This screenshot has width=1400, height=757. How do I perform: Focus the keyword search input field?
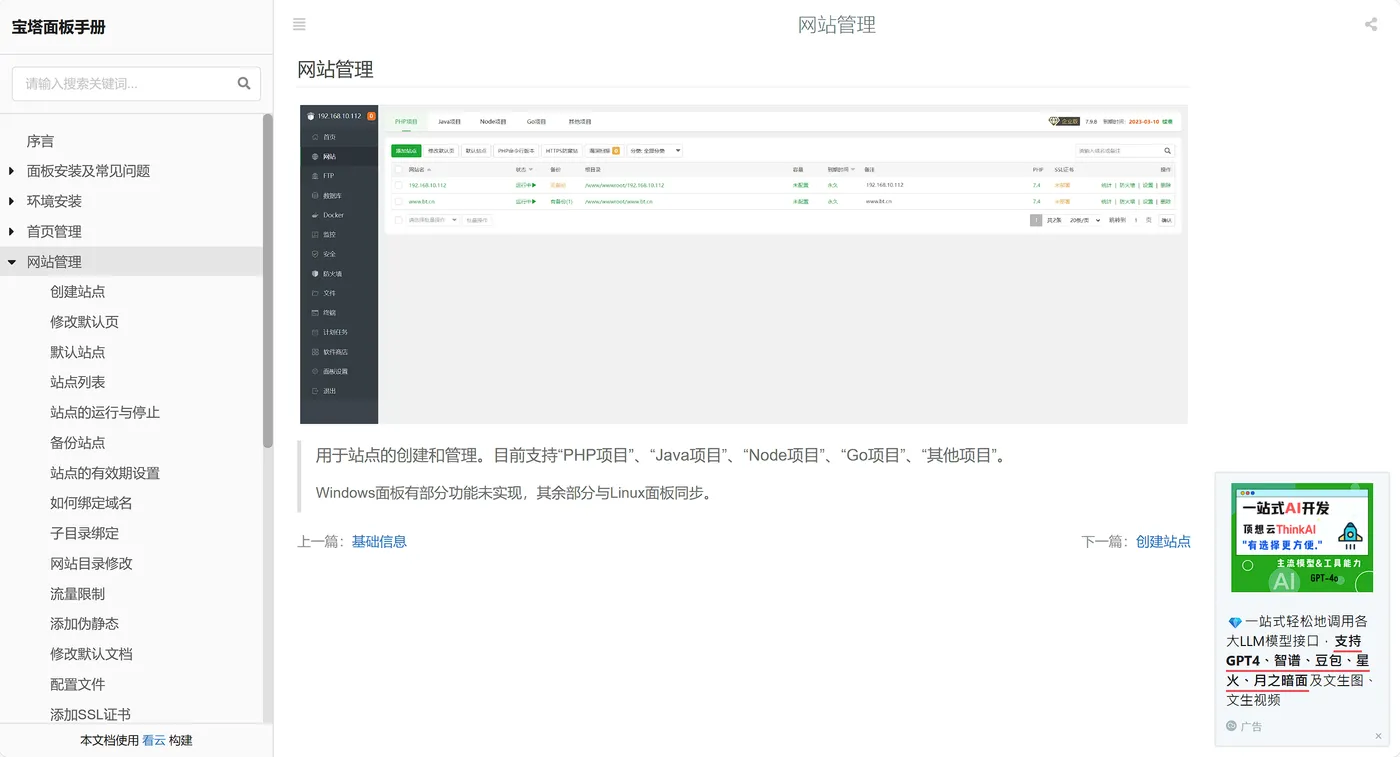pos(136,84)
